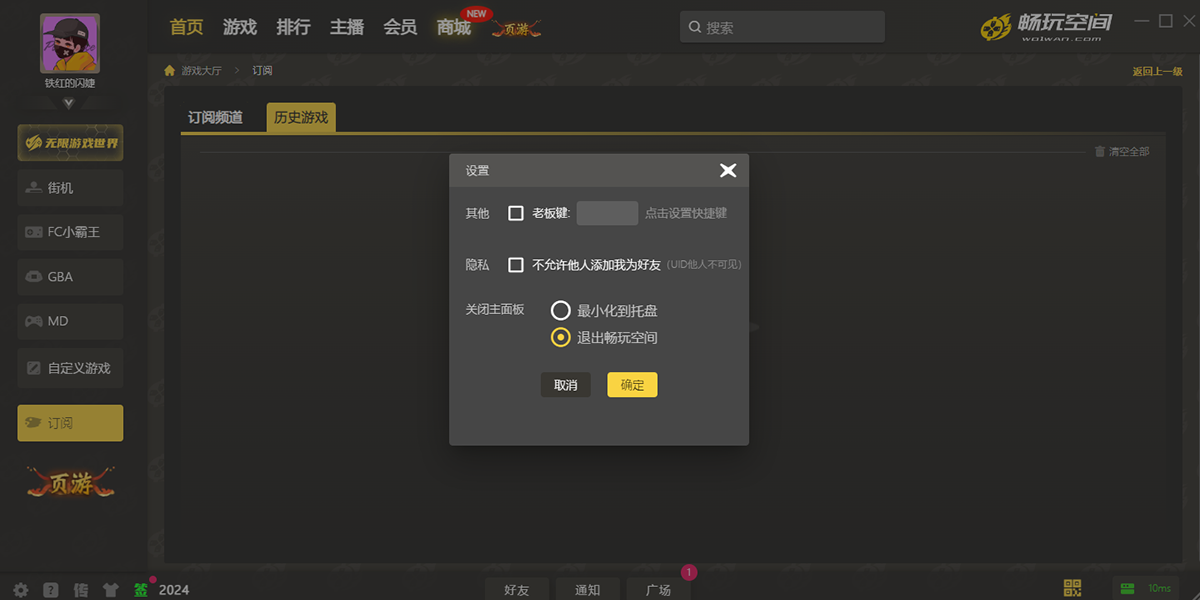Open settings gear in bottom bar

tap(20, 590)
